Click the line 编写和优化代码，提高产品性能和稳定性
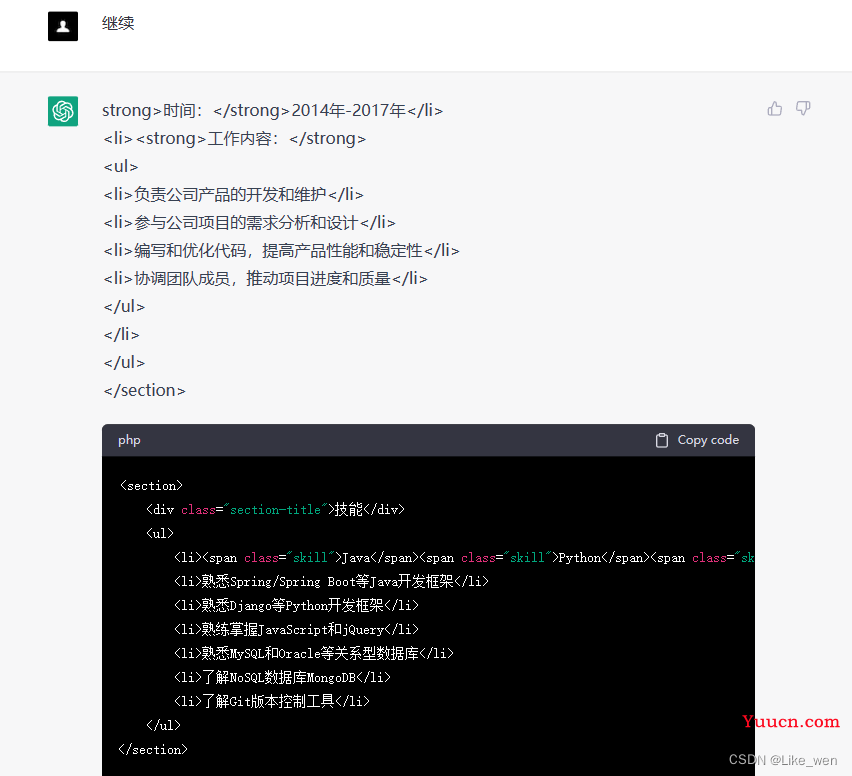The image size is (852, 776). (x=281, y=251)
